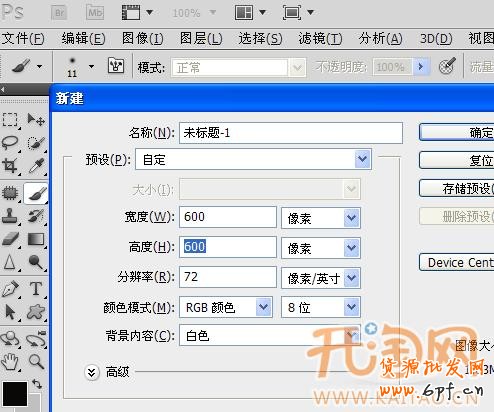The height and width of the screenshot is (412, 494).
Task: Select the Horizontal Type tool
Action: click(36, 289)
